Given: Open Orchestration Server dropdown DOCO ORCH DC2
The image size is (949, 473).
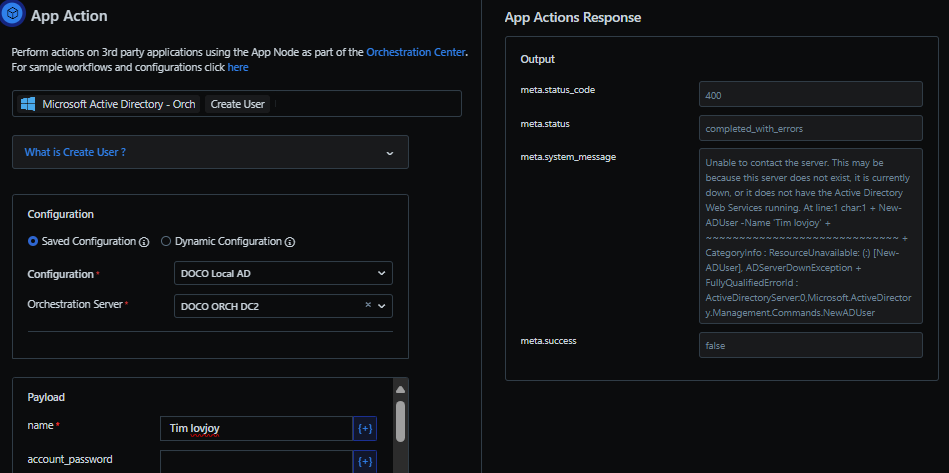Looking at the screenshot, I should [x=283, y=306].
